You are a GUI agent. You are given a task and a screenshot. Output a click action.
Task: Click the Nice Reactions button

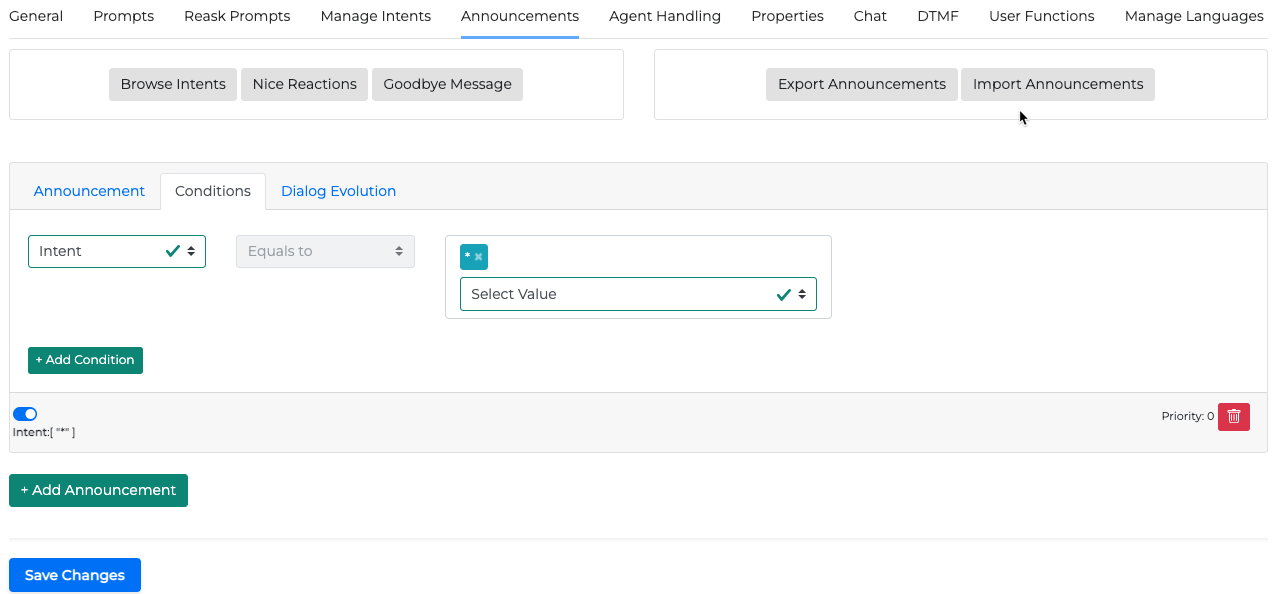tap(304, 84)
